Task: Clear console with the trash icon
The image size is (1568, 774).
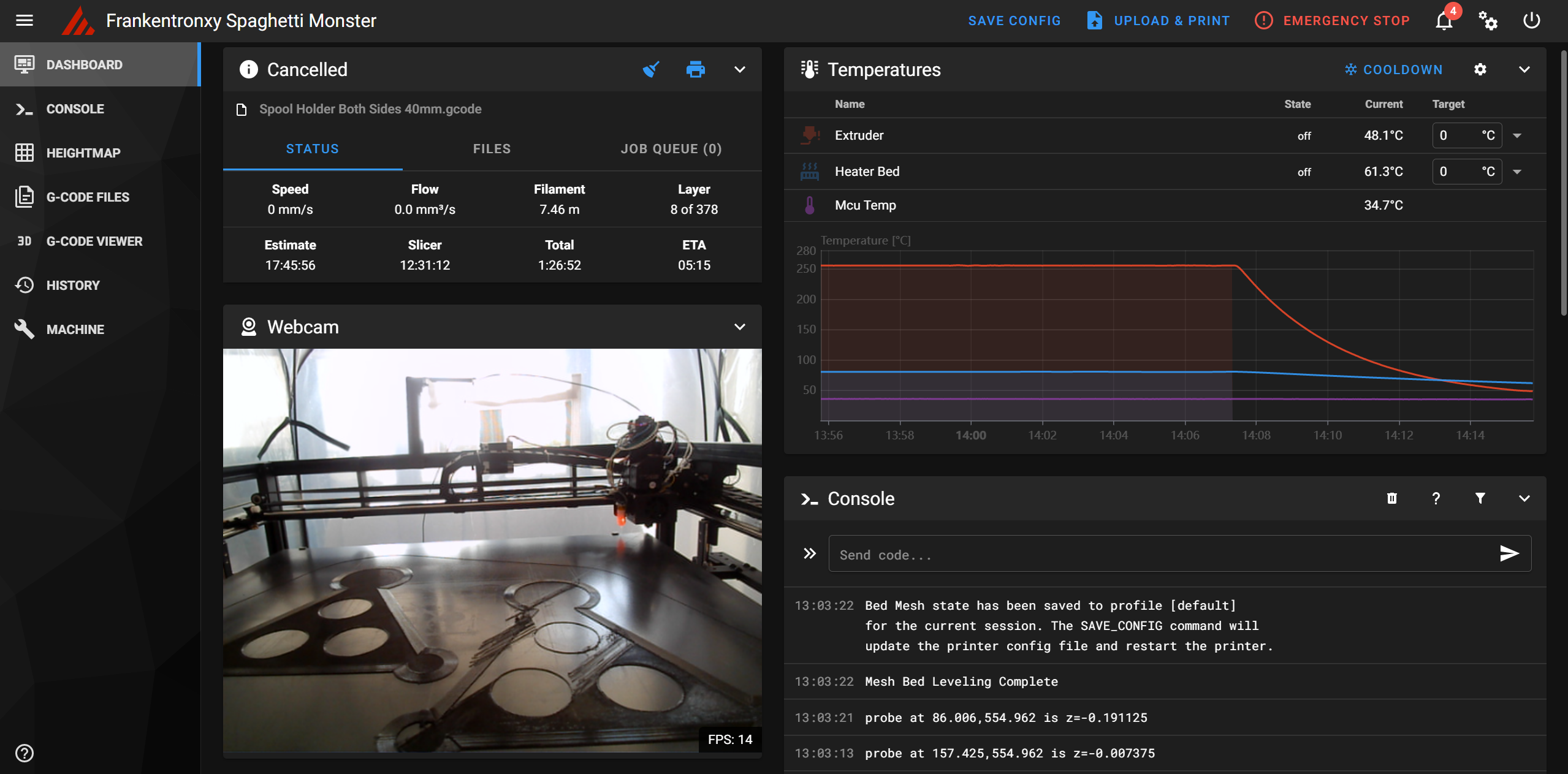Action: click(1391, 498)
